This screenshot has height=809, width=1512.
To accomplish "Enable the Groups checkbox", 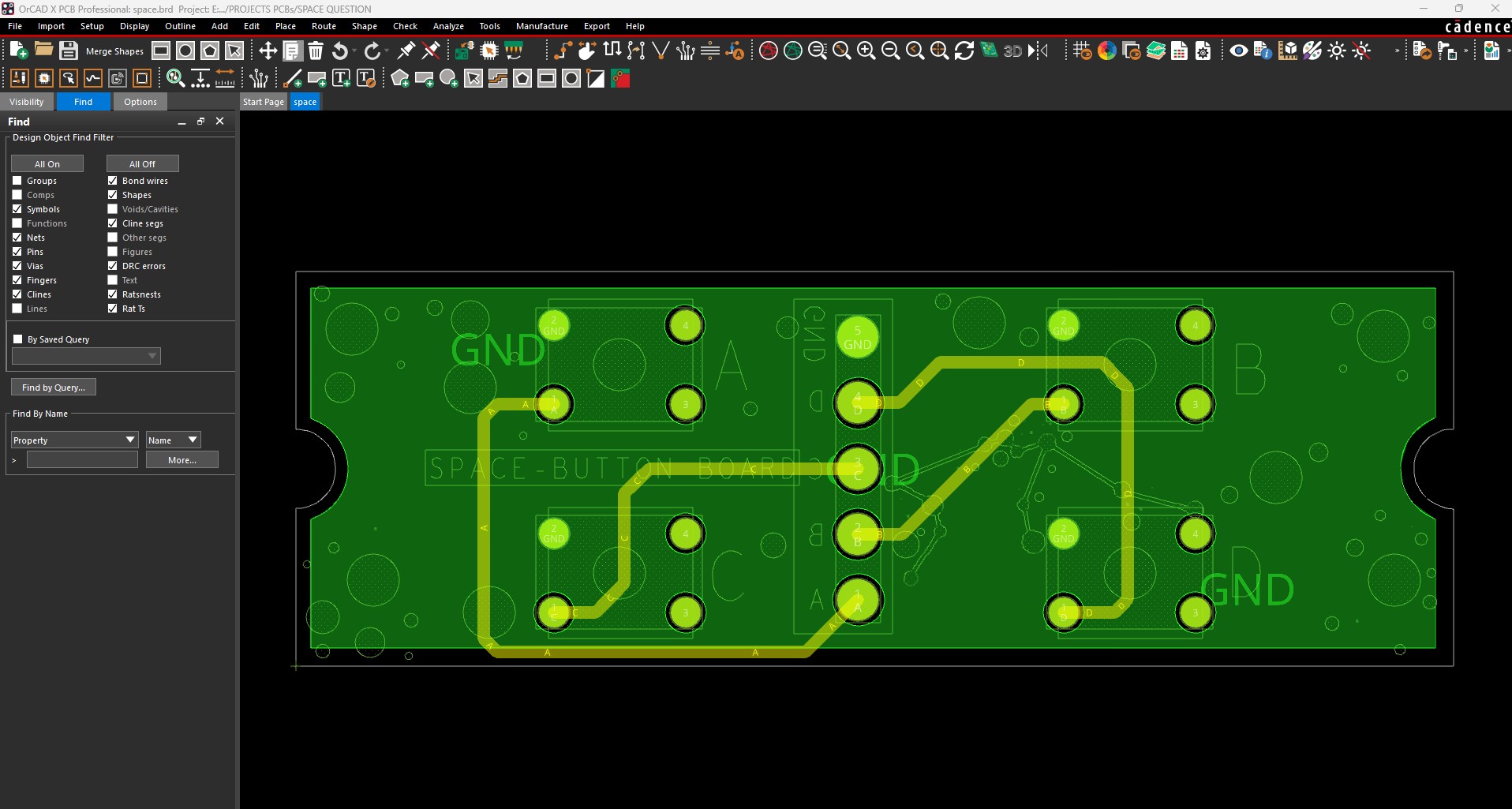I will 17,181.
